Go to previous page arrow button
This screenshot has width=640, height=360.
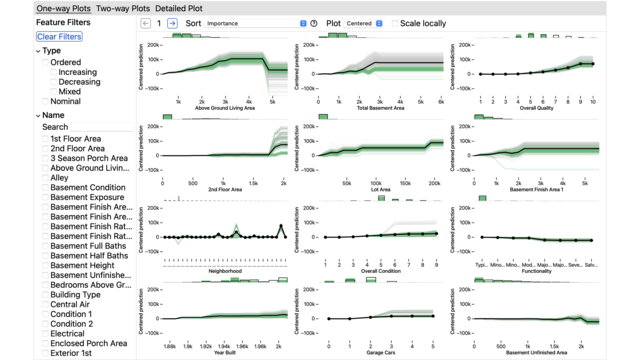[x=145, y=23]
